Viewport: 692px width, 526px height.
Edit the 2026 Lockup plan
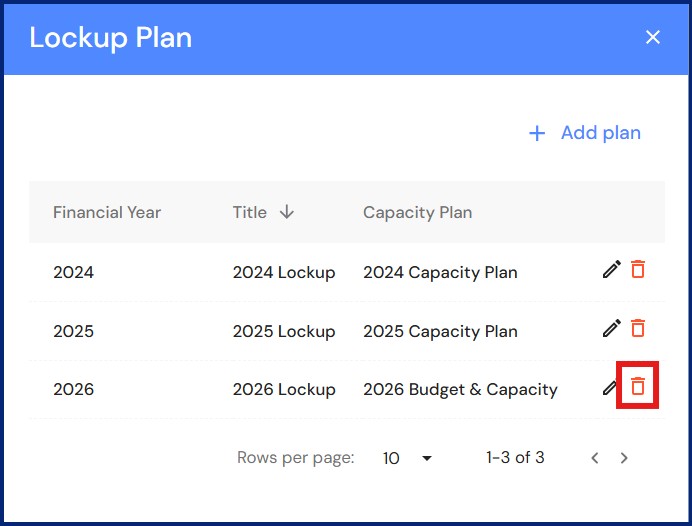click(609, 388)
